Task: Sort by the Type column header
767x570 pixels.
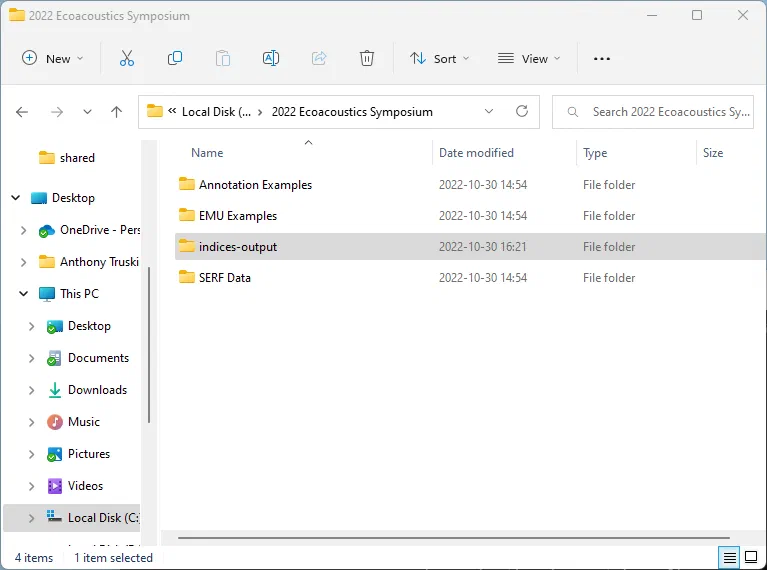Action: [595, 153]
